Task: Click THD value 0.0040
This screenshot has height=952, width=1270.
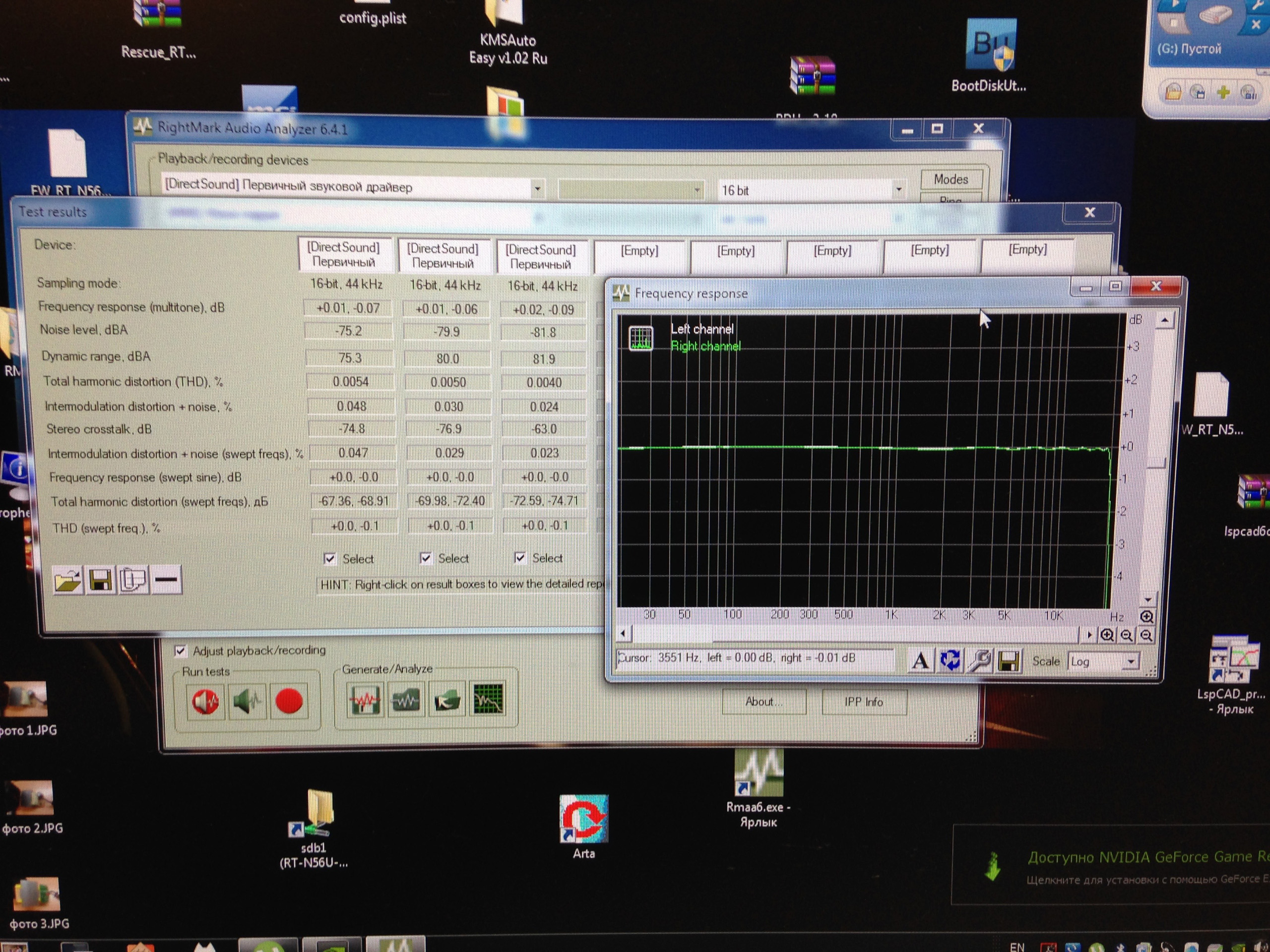Action: (x=544, y=382)
